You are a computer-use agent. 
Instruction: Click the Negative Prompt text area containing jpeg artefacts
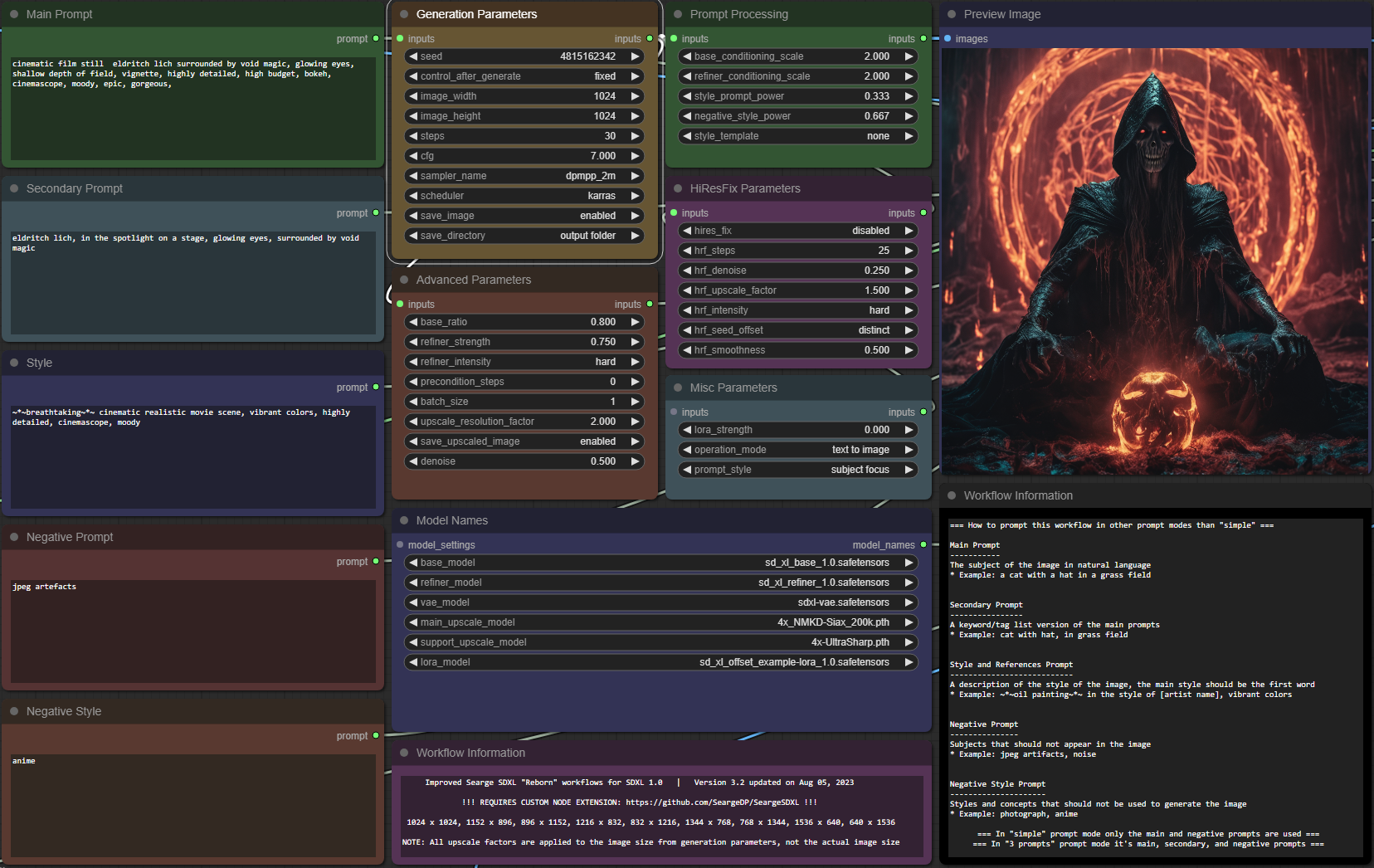(193, 631)
